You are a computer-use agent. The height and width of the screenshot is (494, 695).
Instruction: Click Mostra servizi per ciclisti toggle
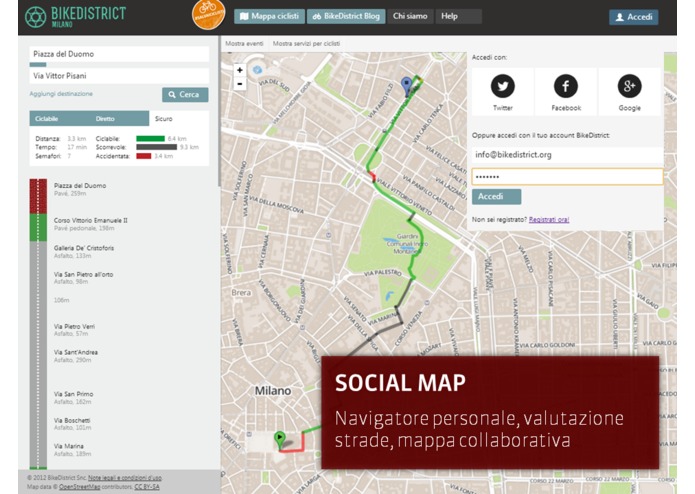point(306,43)
